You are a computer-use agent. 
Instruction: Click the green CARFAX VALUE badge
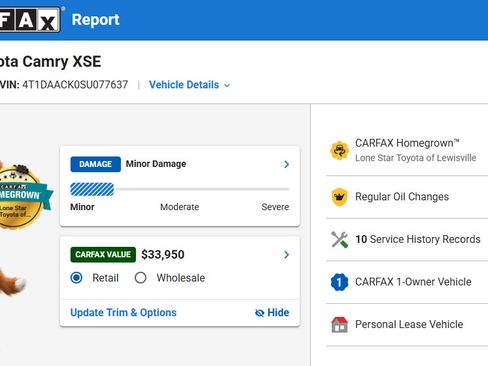coord(103,255)
